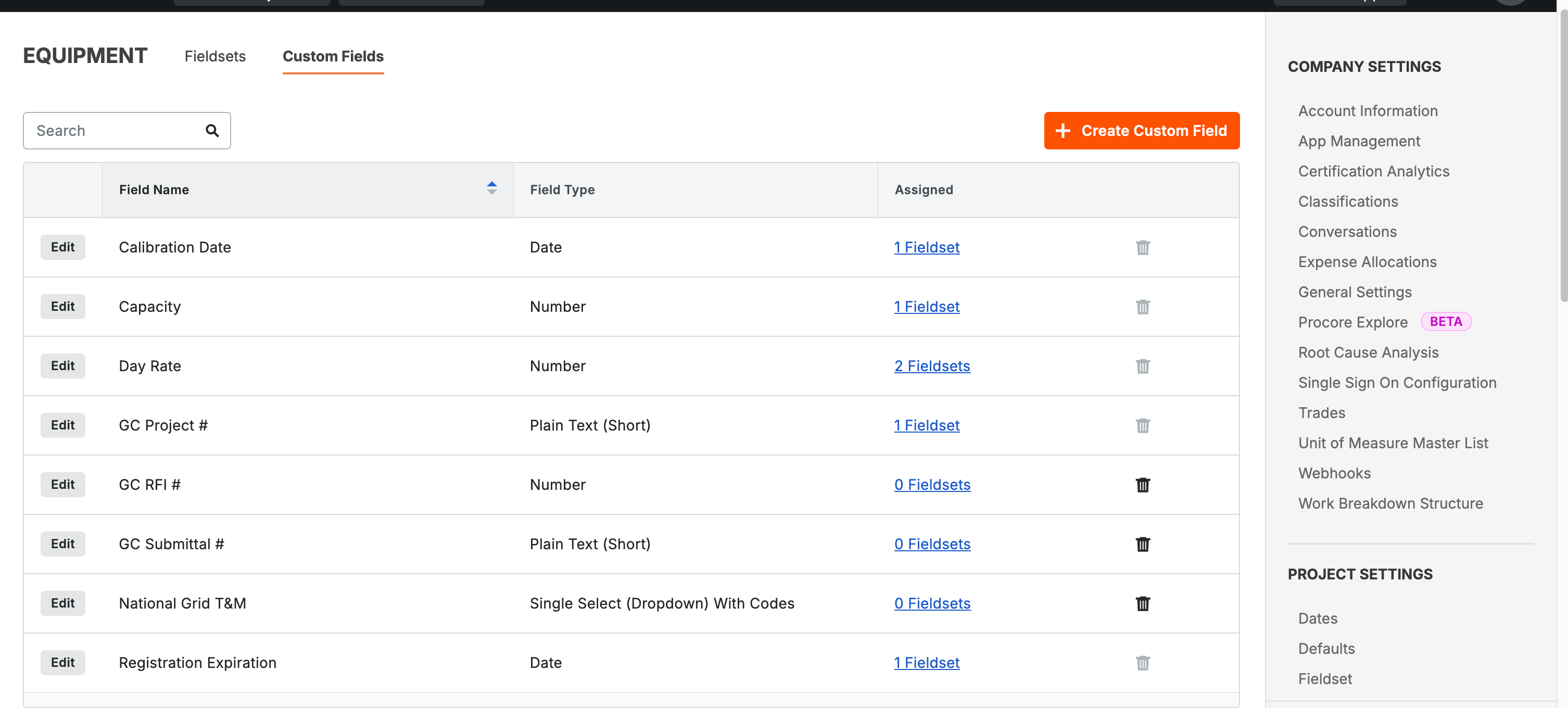The height and width of the screenshot is (708, 1568).
Task: Remove the GC Submittal # field
Action: [x=1143, y=544]
